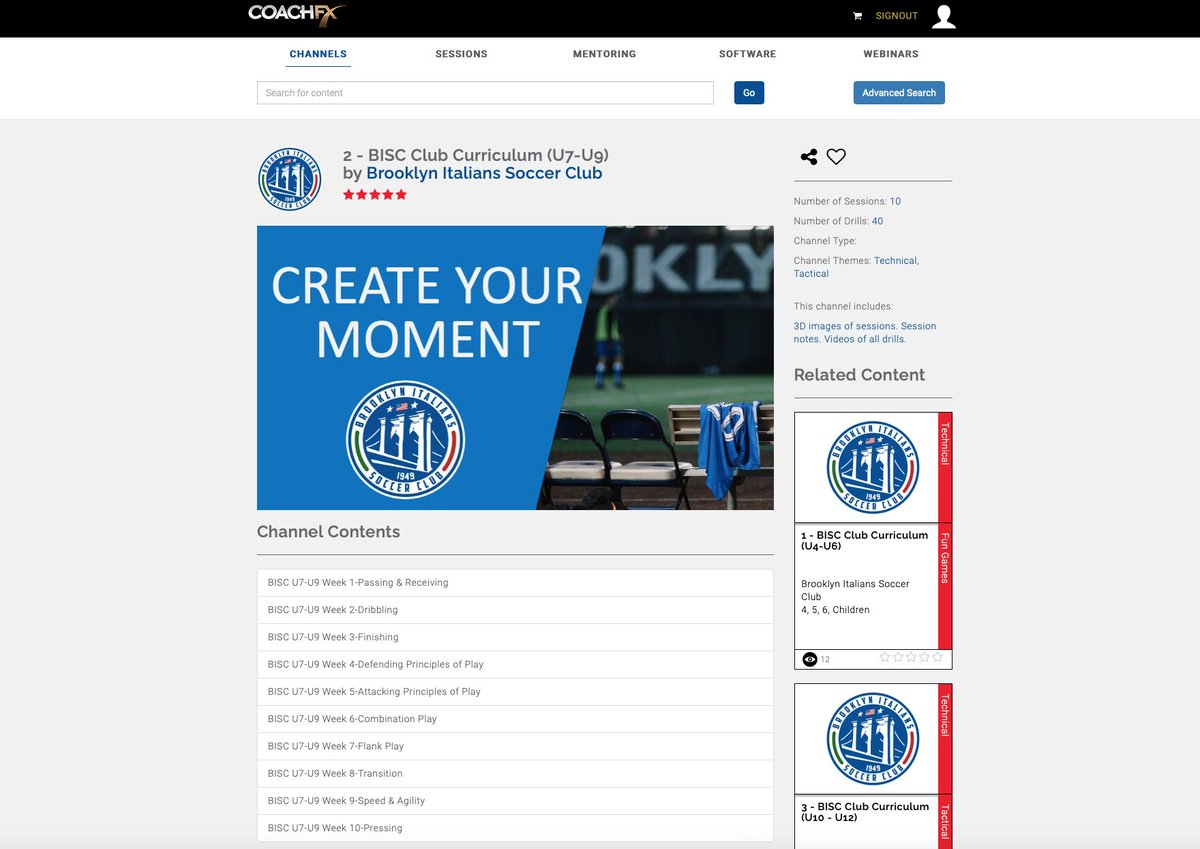Image resolution: width=1200 pixels, height=849 pixels.
Task: Open Week 9-Speed & Agility session
Action: (515, 801)
